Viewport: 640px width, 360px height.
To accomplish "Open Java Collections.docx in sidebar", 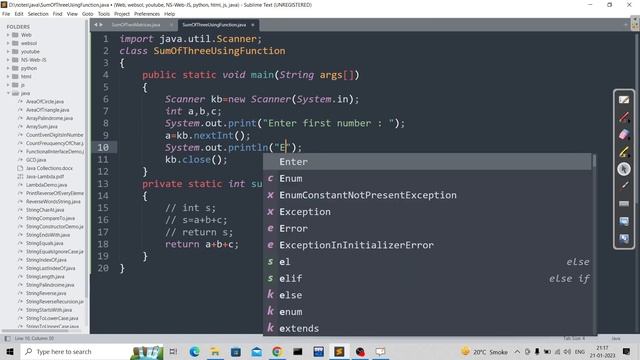I will click(49, 168).
